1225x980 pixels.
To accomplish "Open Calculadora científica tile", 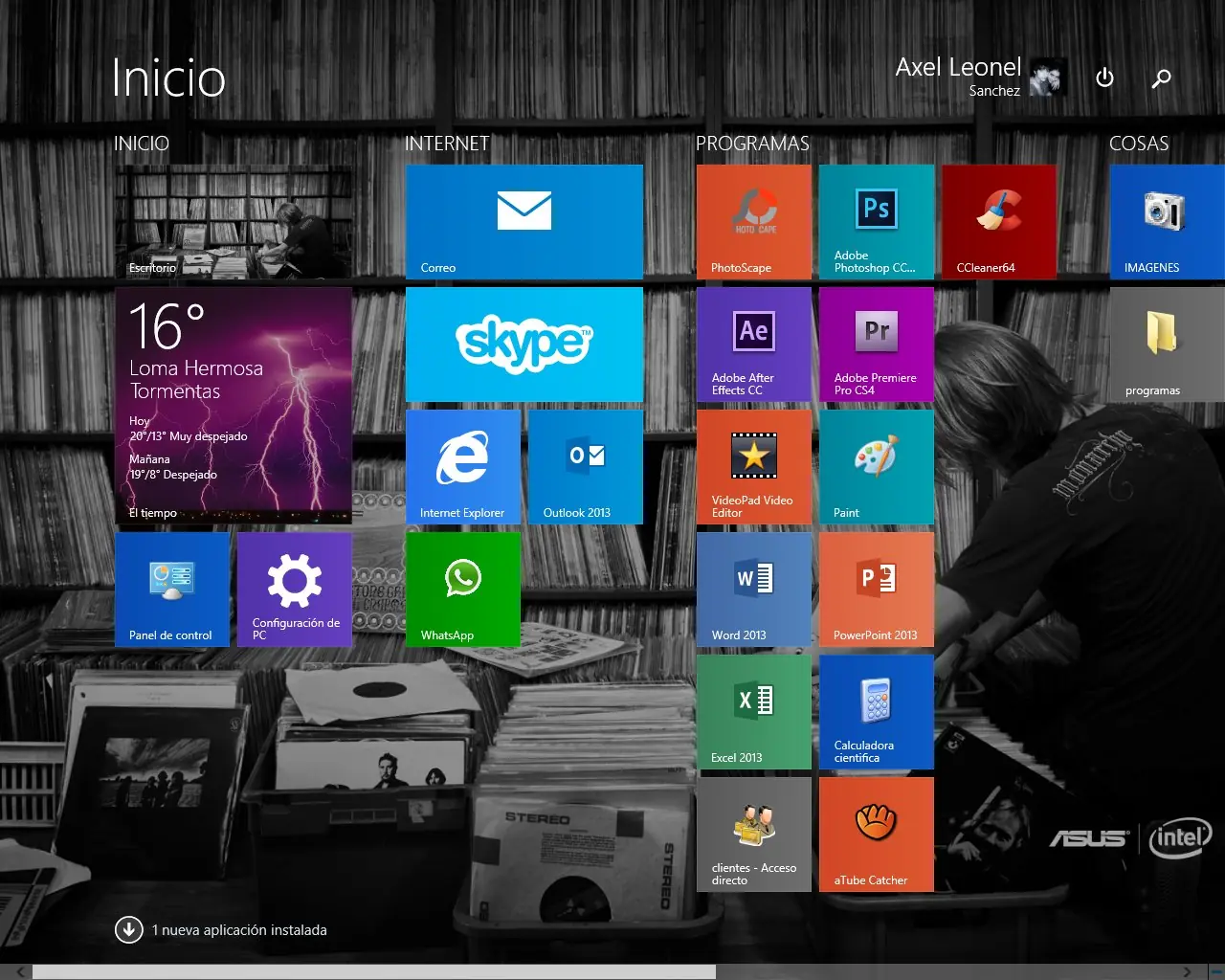I will (877, 712).
